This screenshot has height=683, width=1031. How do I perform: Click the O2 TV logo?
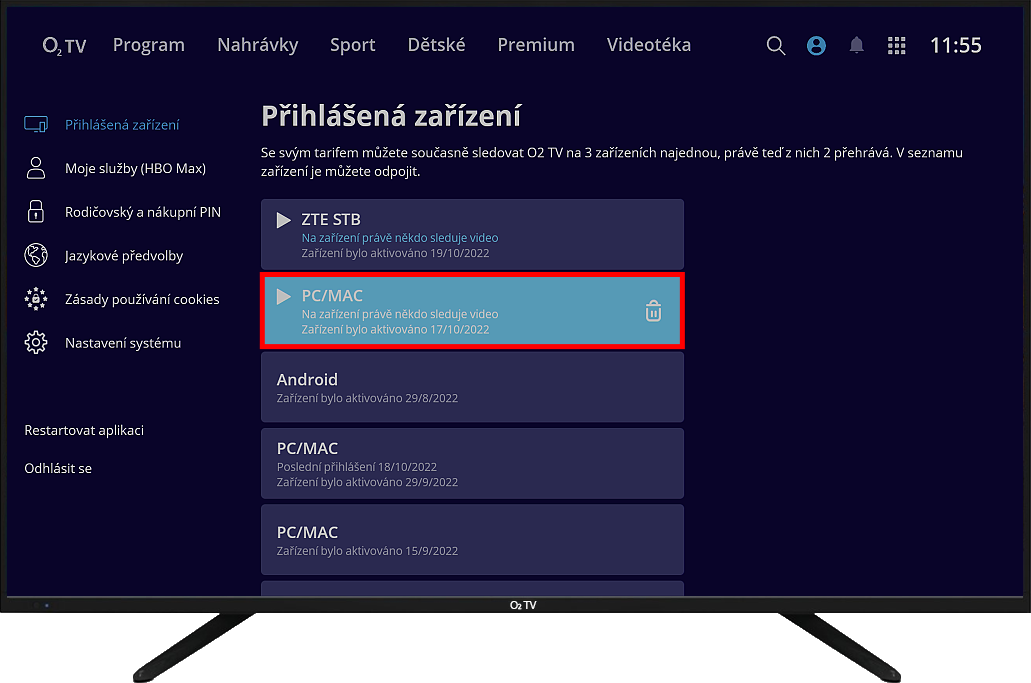point(64,46)
